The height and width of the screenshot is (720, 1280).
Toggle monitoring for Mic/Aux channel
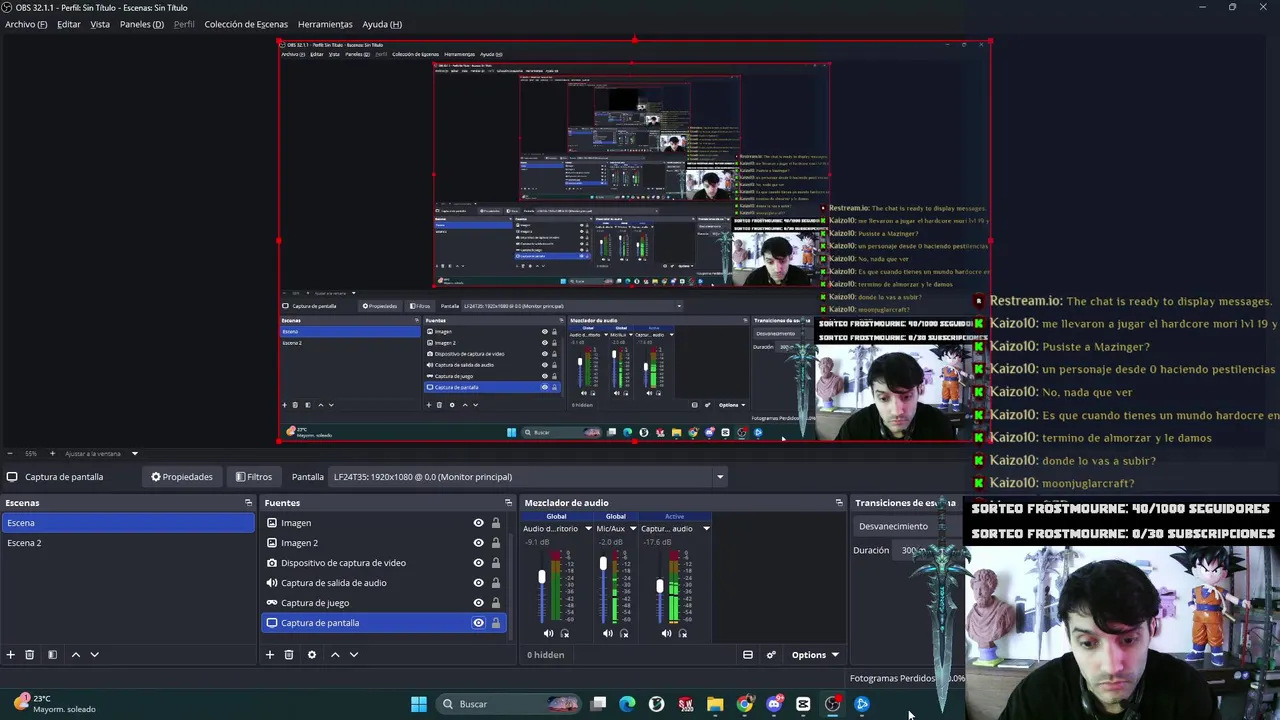click(x=624, y=633)
